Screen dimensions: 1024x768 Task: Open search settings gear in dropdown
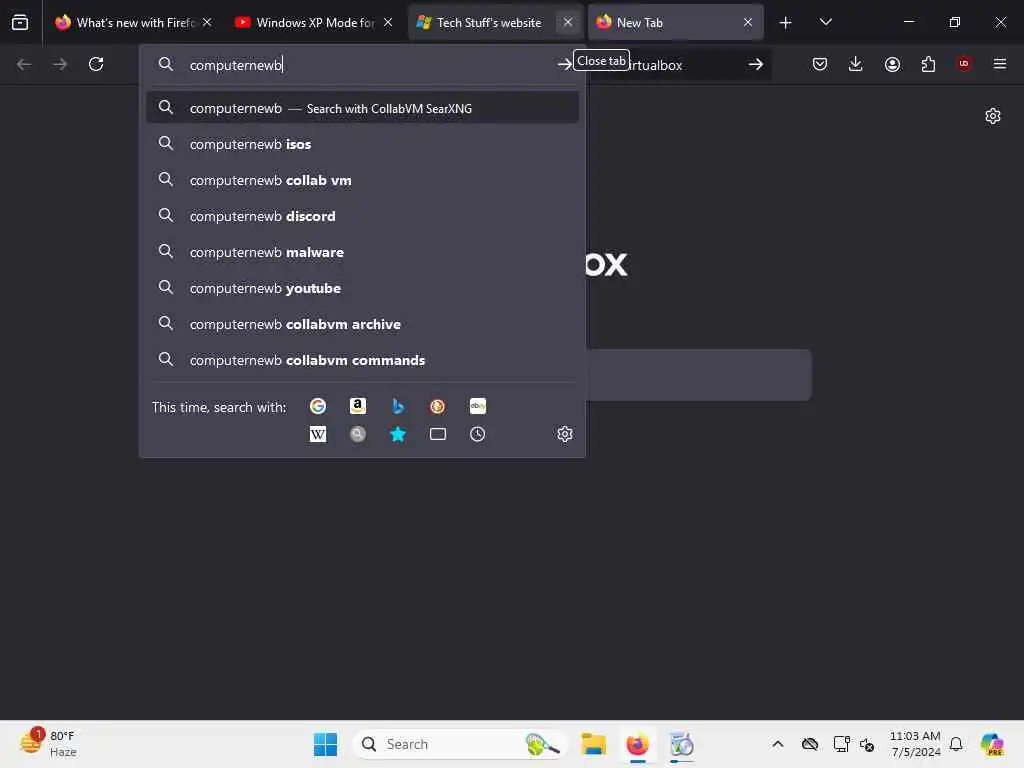pyautogui.click(x=565, y=434)
